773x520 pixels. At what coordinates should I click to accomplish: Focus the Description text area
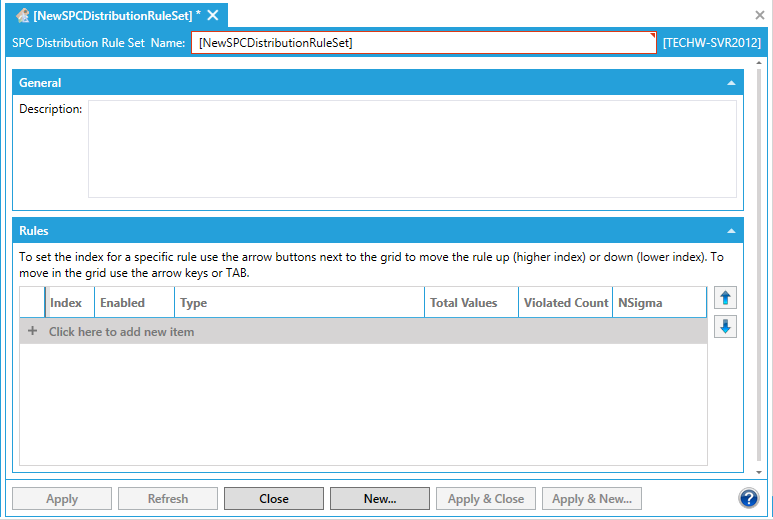(412, 148)
